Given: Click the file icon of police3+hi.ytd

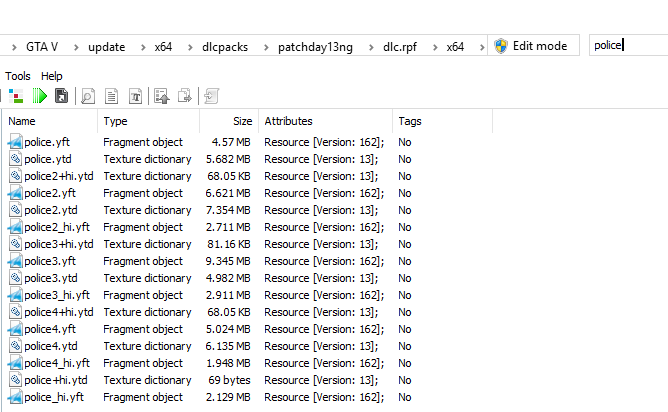Looking at the screenshot, I should pyautogui.click(x=15, y=244).
